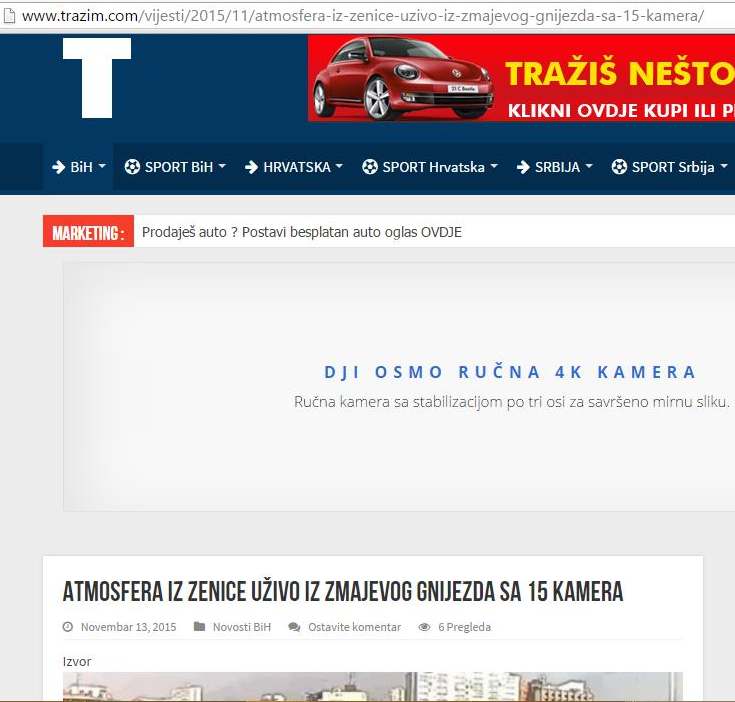
Task: Click the page icon in address bar
Action: 9,17
